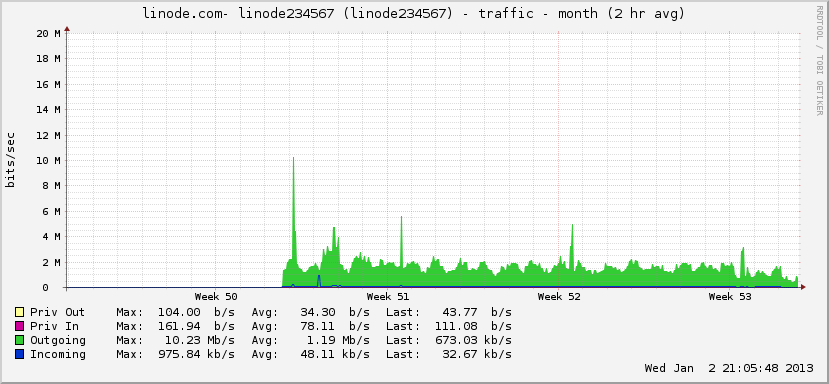Click the graph title text at top

pos(414,14)
